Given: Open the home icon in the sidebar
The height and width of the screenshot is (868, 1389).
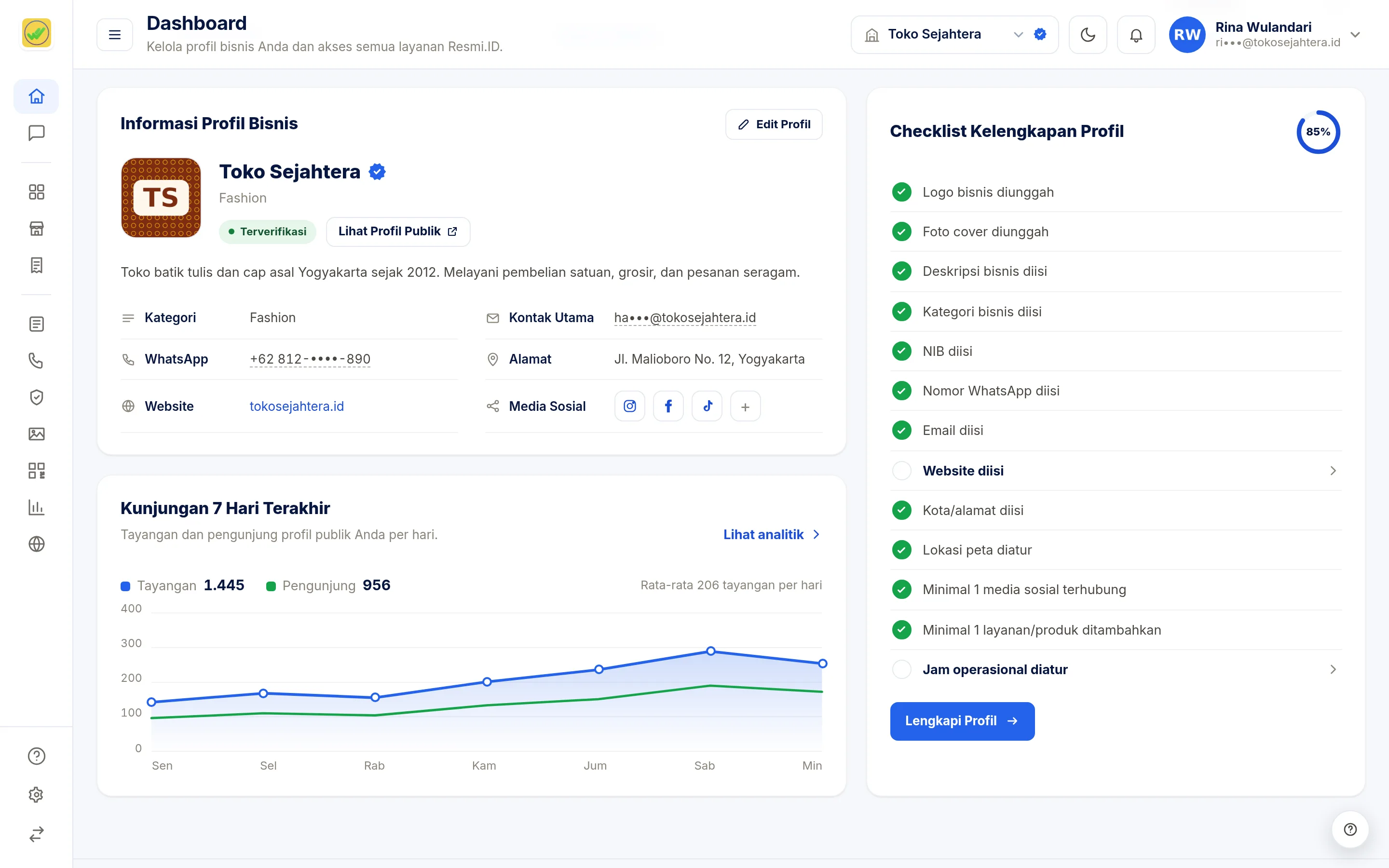Looking at the screenshot, I should pyautogui.click(x=36, y=96).
